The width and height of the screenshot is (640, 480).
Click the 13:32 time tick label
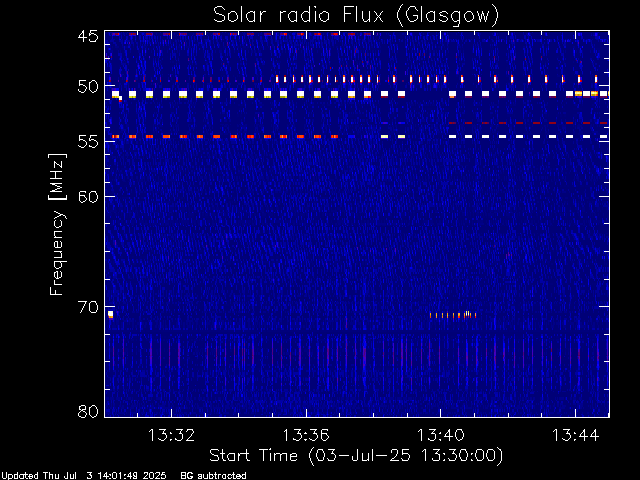point(171,435)
